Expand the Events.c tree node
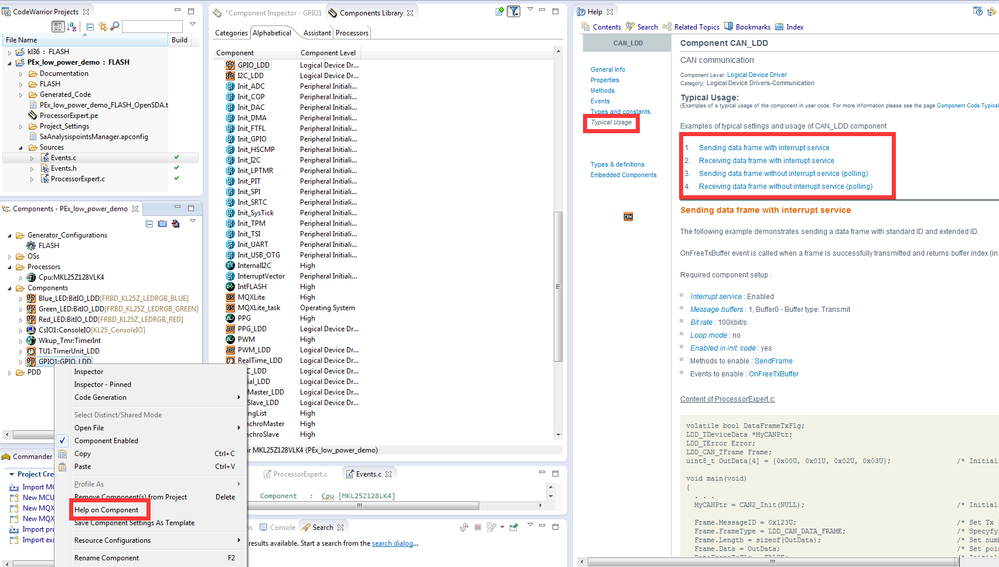The height and width of the screenshot is (567, 999). [32, 158]
